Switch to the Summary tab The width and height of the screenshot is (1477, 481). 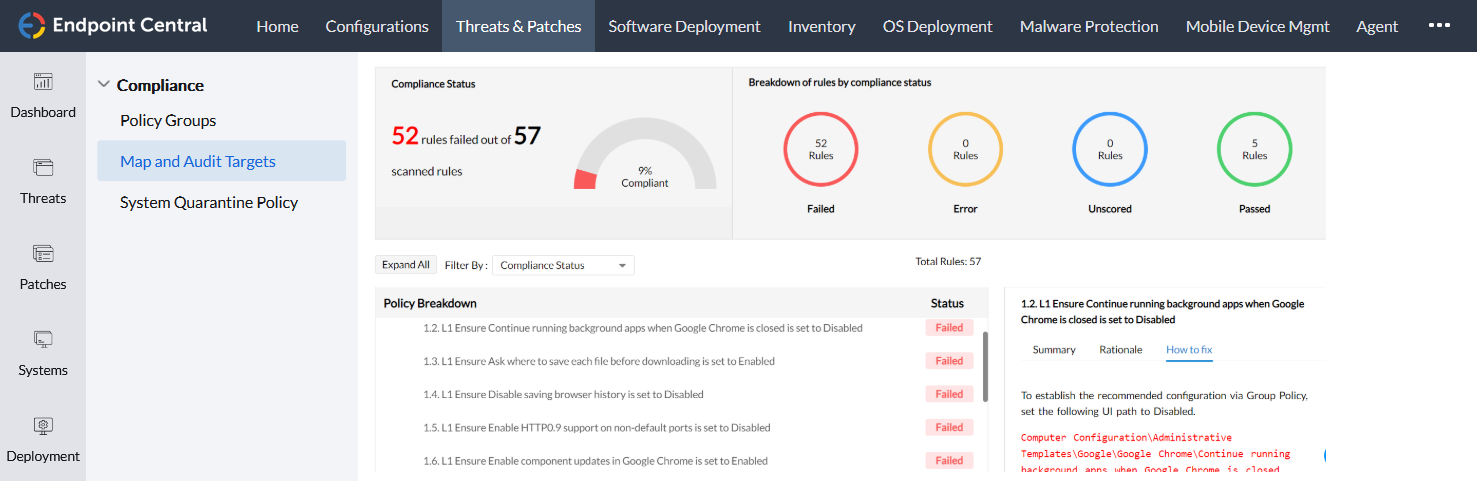pyautogui.click(x=1054, y=350)
